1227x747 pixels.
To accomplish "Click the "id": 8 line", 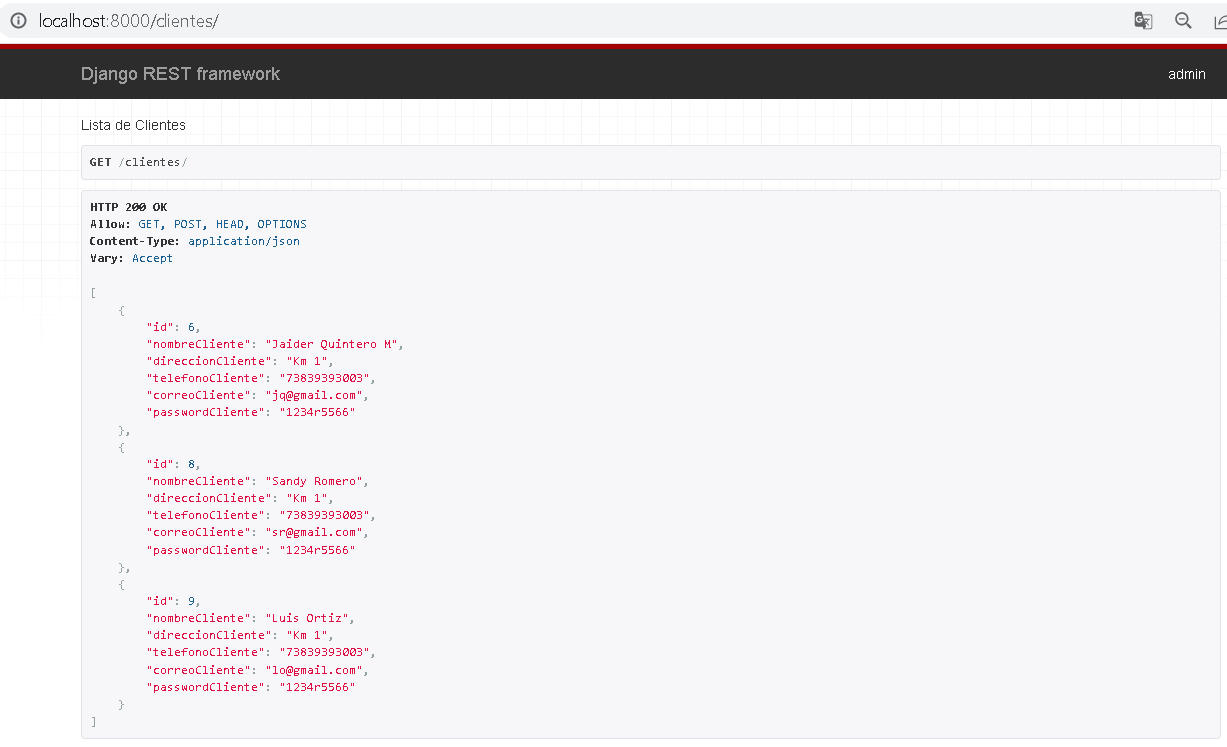I will pyautogui.click(x=174, y=464).
